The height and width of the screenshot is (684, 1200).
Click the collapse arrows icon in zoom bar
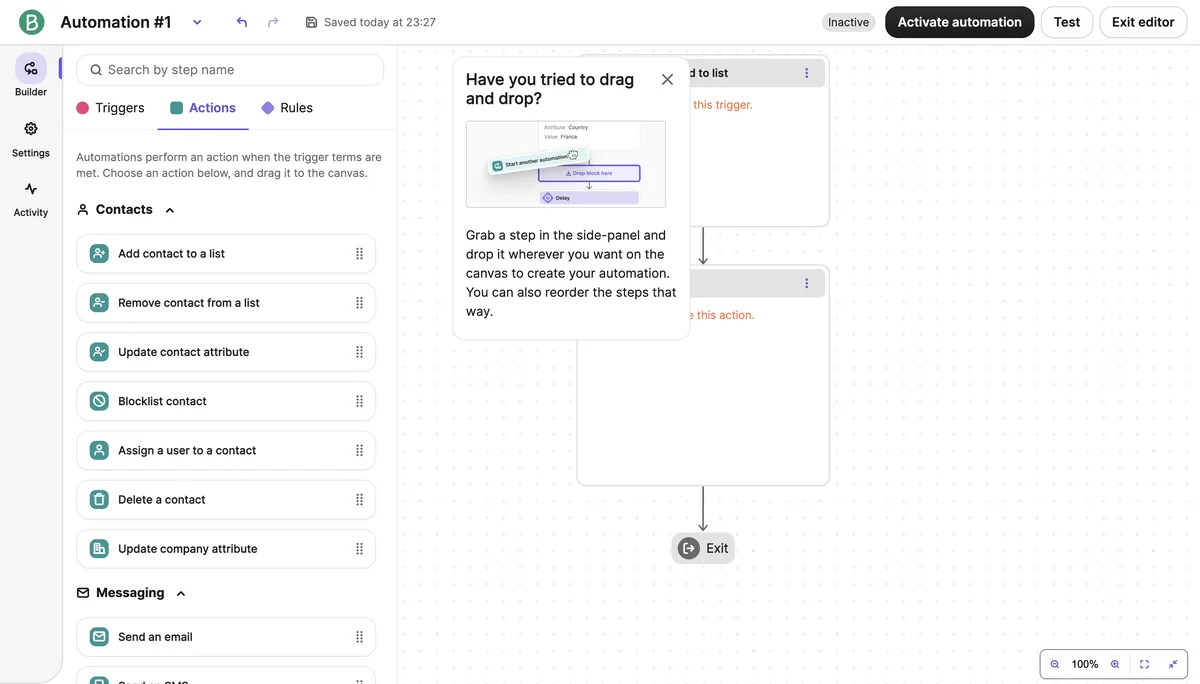1173,664
